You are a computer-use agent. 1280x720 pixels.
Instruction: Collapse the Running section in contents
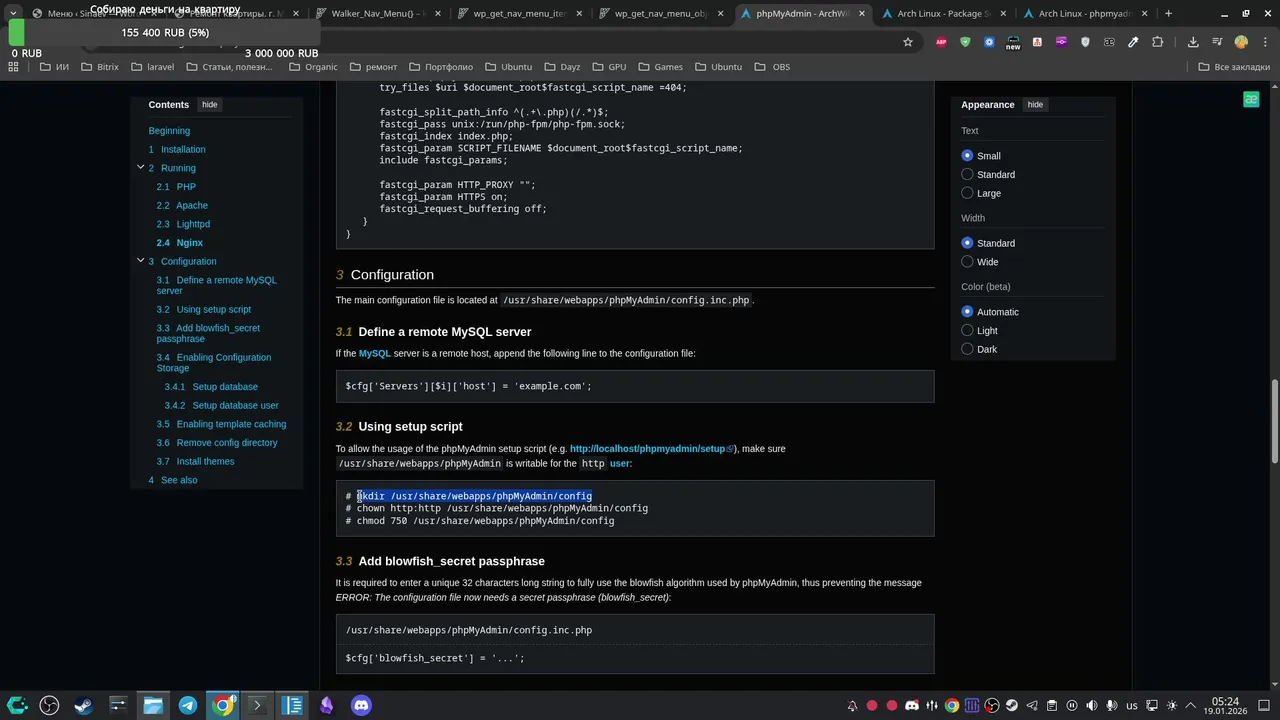140,168
